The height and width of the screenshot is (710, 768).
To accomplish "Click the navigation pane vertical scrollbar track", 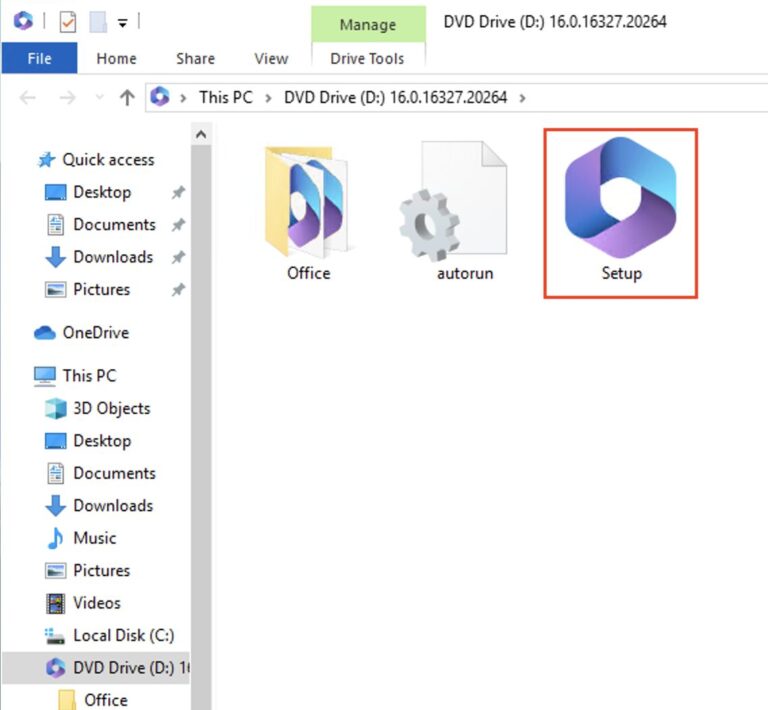I will pyautogui.click(x=201, y=426).
